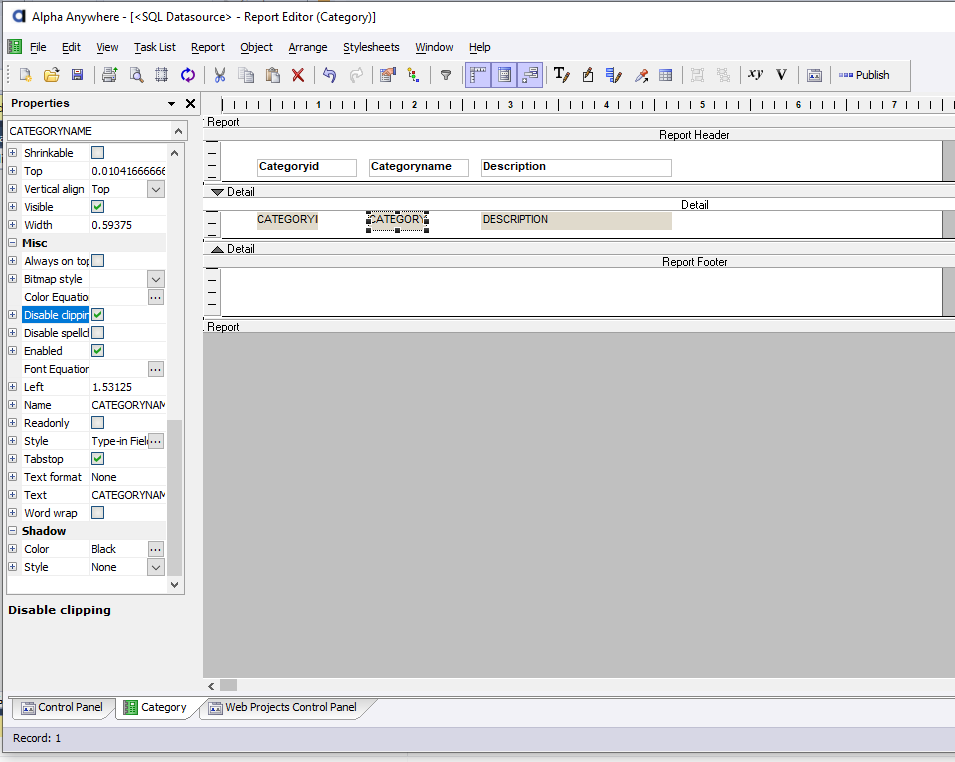Save the report with the floppy icon
Image resolution: width=955 pixels, height=762 pixels.
point(77,75)
